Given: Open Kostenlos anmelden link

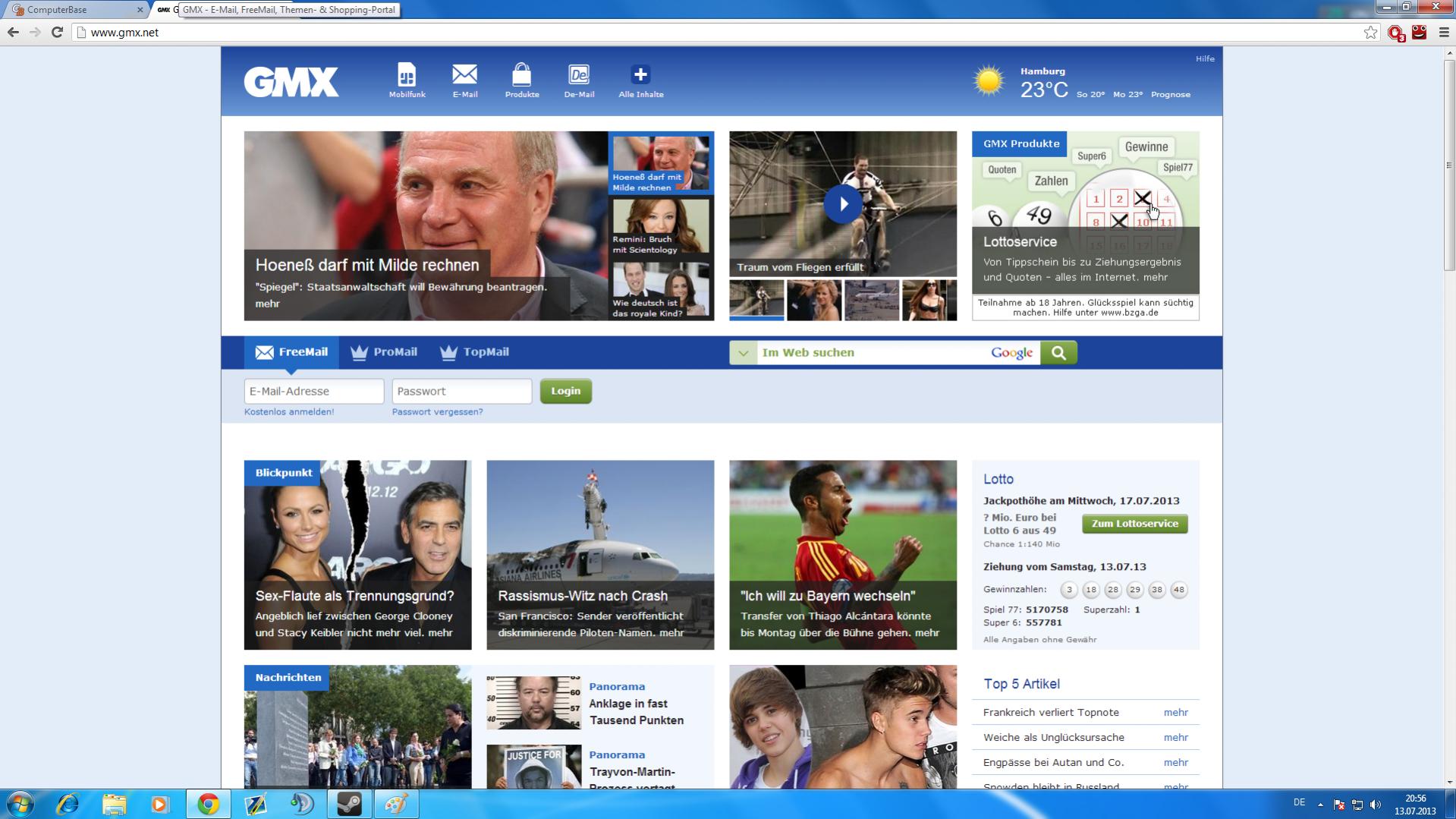Looking at the screenshot, I should [289, 412].
